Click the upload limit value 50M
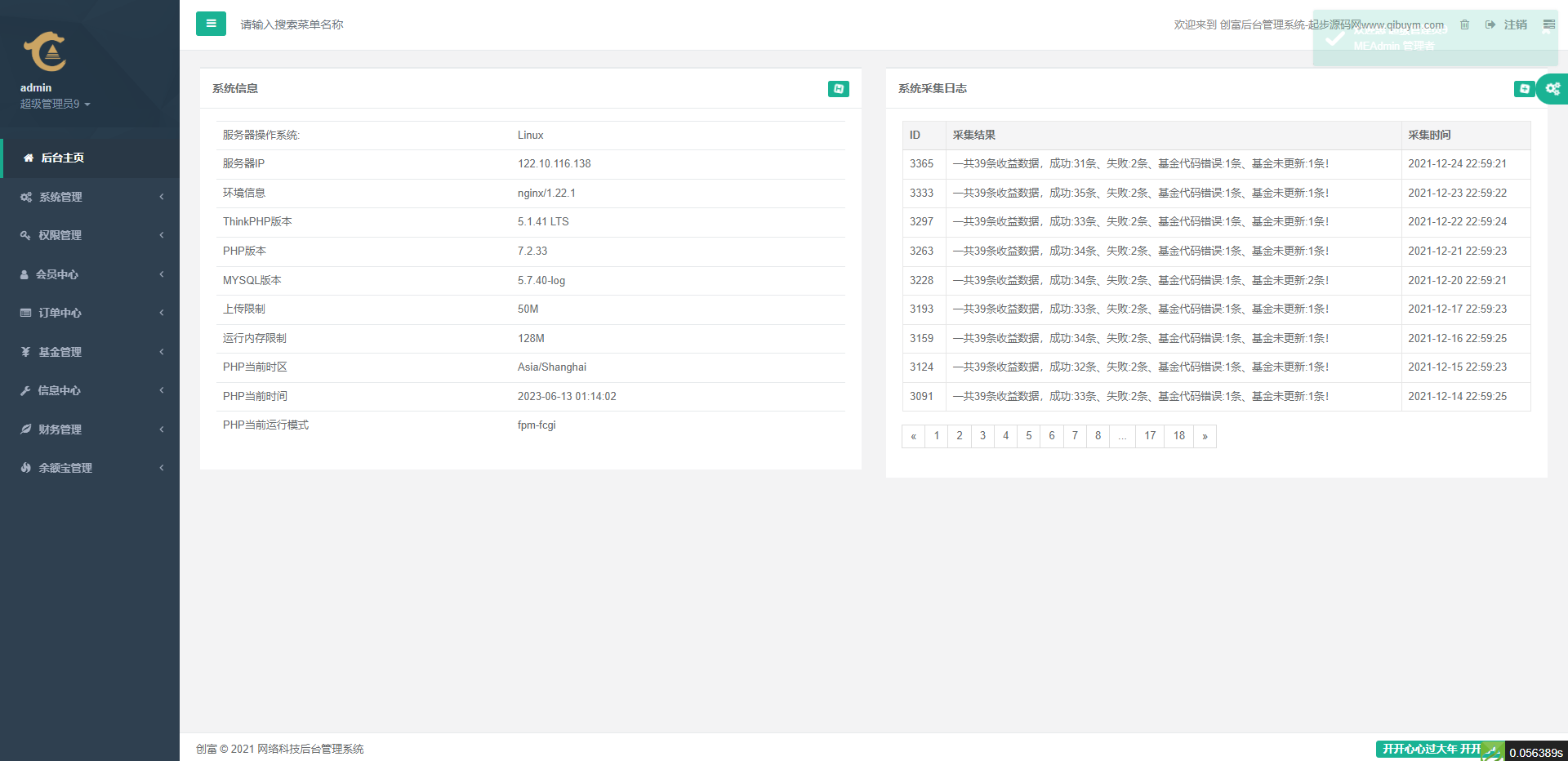The height and width of the screenshot is (761, 1568). pos(528,309)
